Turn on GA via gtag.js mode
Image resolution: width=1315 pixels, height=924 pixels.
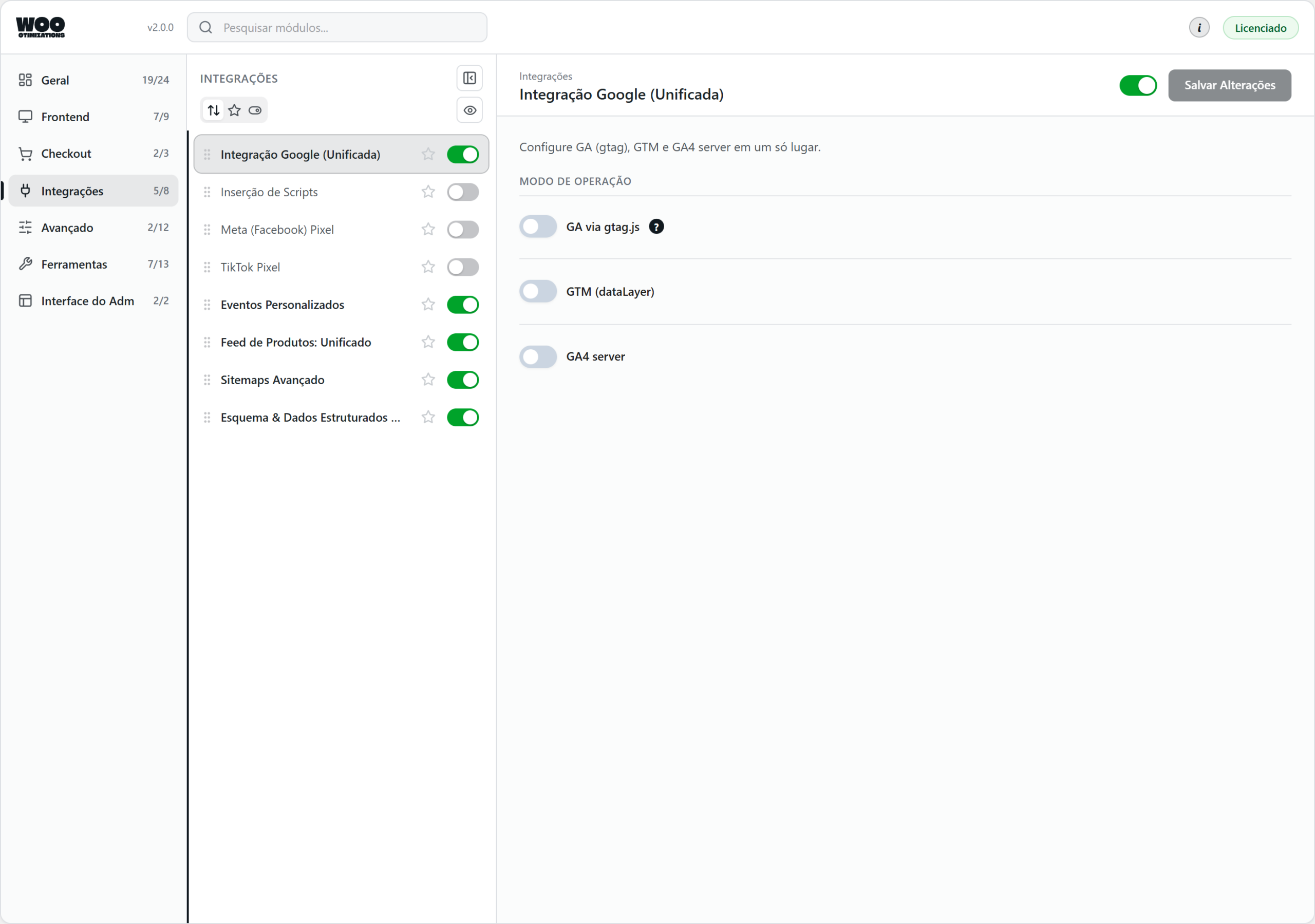pyautogui.click(x=538, y=227)
